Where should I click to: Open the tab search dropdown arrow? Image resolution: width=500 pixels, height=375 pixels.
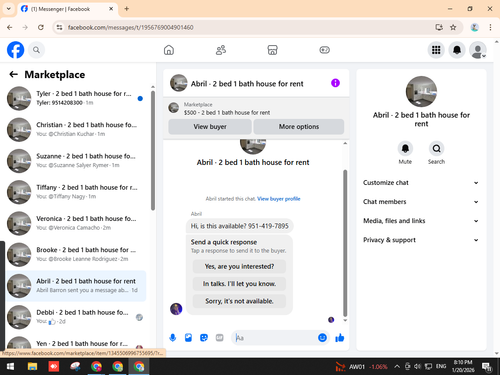[x=8, y=9]
